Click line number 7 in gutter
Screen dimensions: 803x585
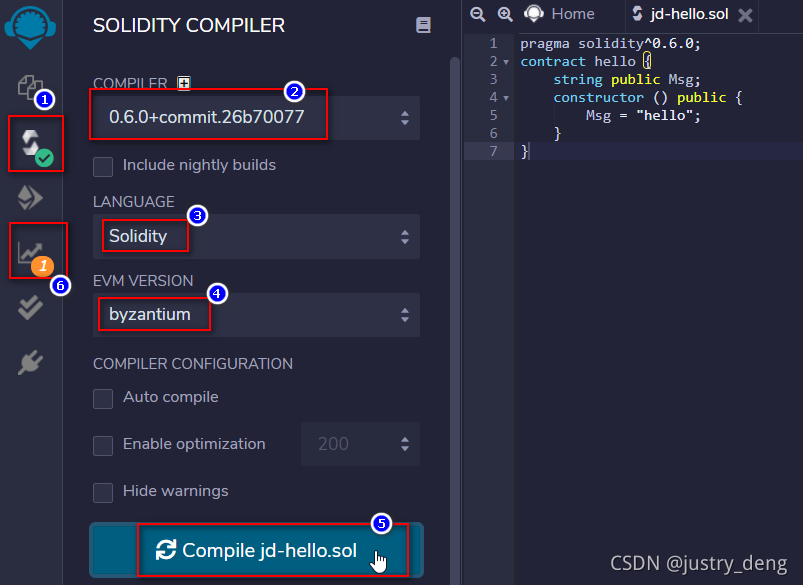point(493,152)
